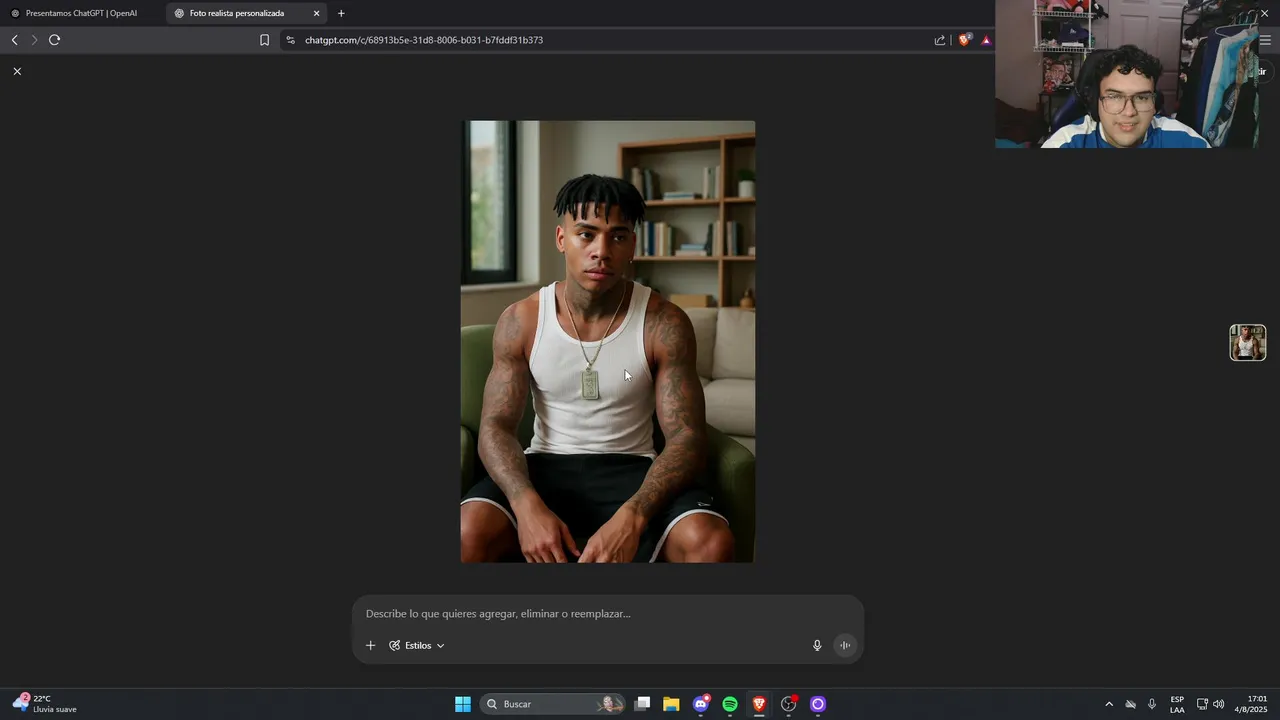Open the Brave hamburger menu
The width and height of the screenshot is (1280, 720).
click(1265, 40)
